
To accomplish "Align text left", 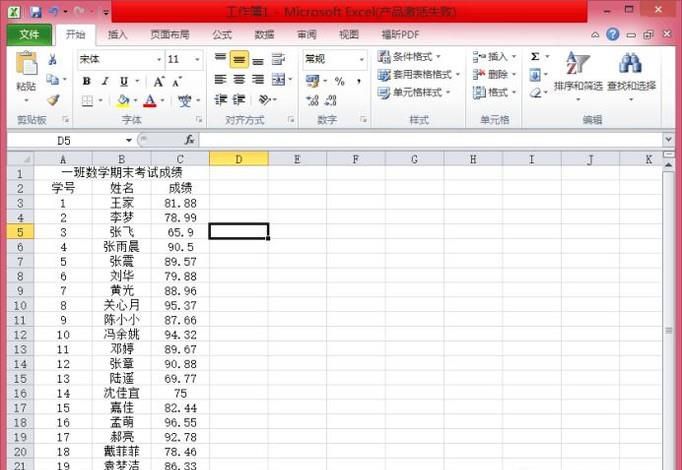I will click(x=221, y=80).
